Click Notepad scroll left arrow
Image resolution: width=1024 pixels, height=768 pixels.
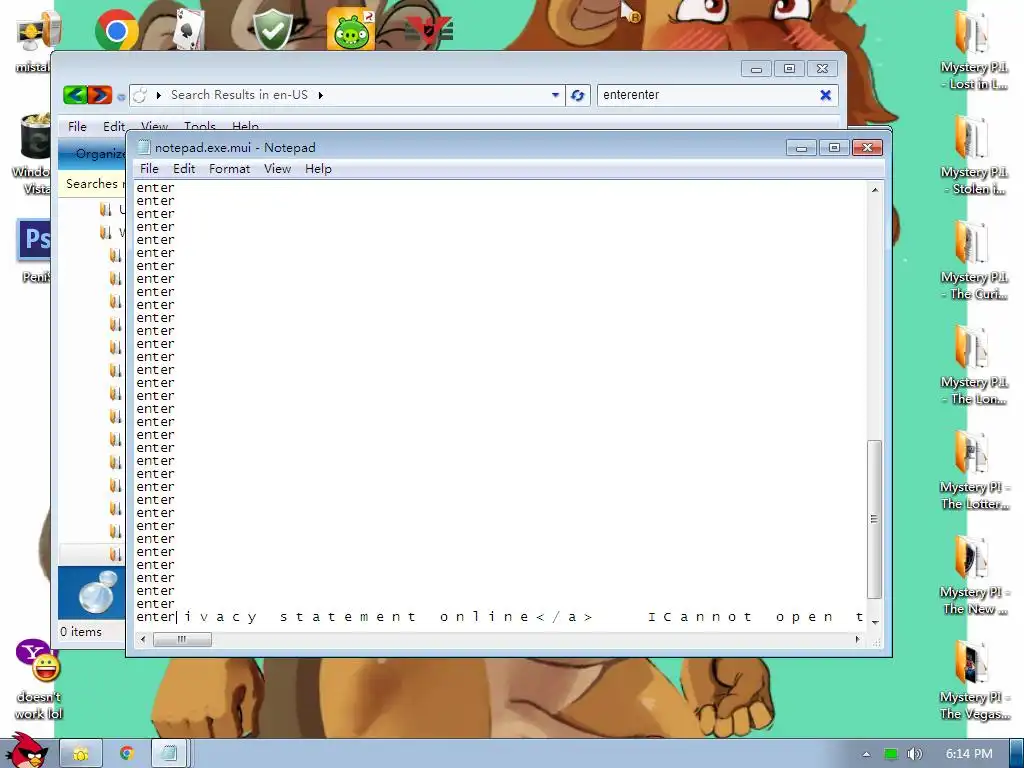point(143,639)
